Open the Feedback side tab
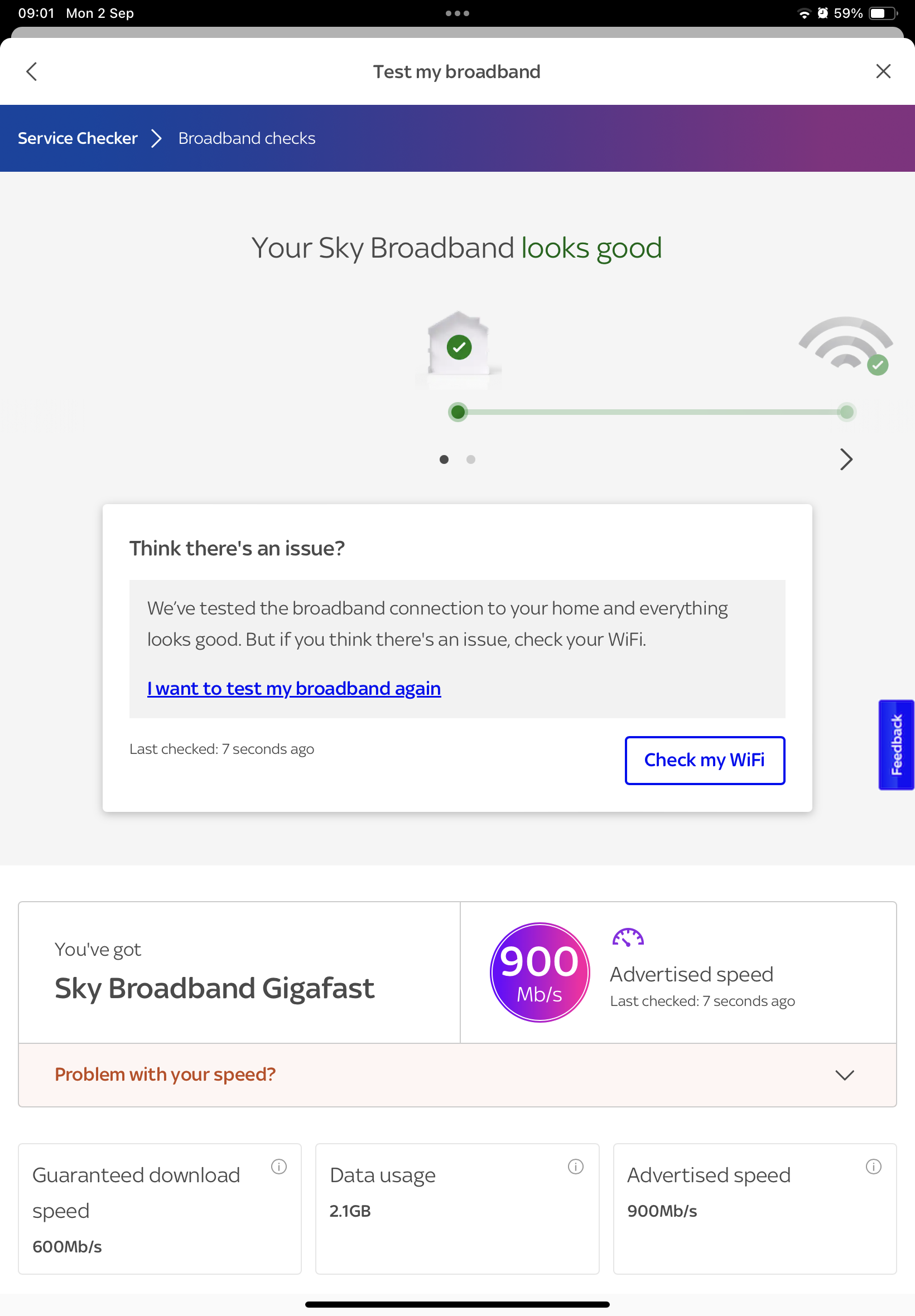The image size is (915, 1316). tap(896, 744)
